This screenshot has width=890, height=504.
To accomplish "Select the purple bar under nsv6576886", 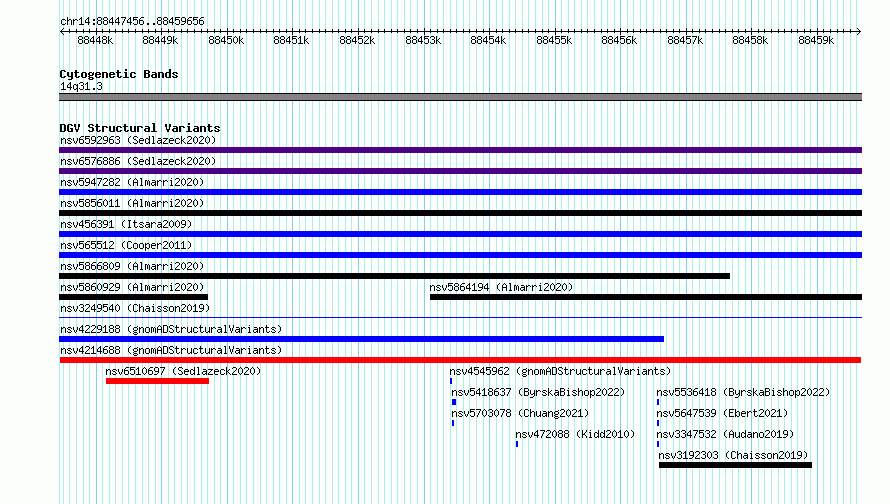I will 460,171.
